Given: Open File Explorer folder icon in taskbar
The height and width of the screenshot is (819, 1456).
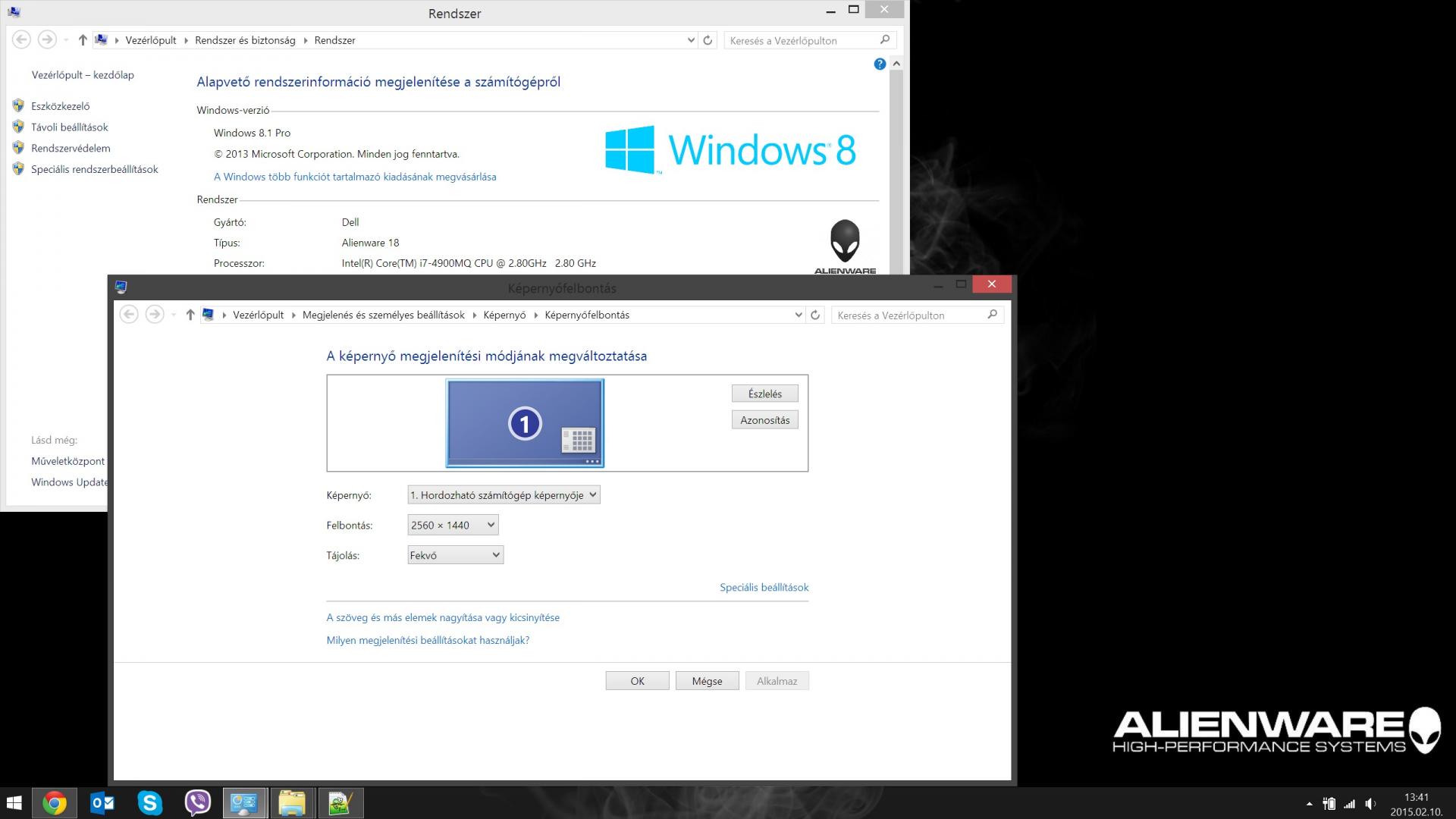Looking at the screenshot, I should [x=292, y=802].
